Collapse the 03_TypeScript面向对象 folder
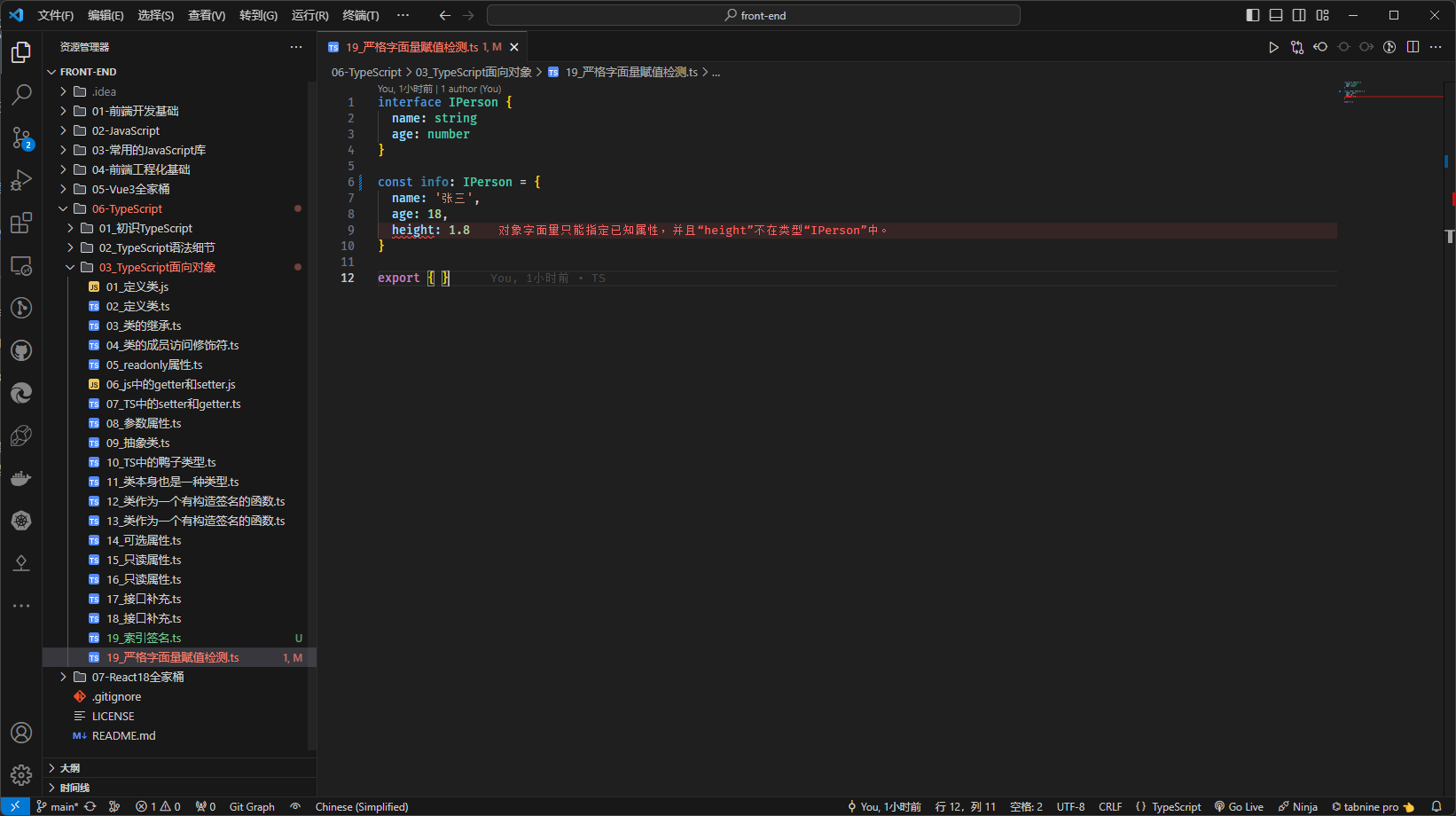1456x816 pixels. pyautogui.click(x=157, y=268)
